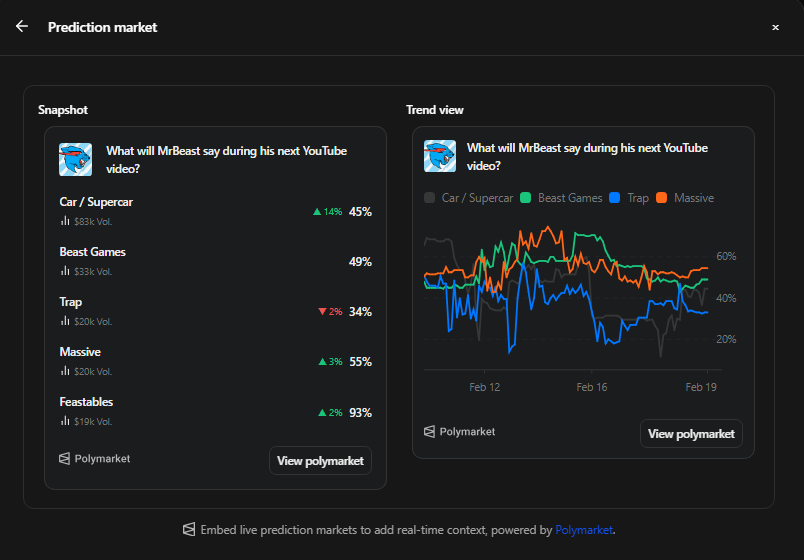Image resolution: width=804 pixels, height=560 pixels.
Task: Toggle the blue Trap legend swatch
Action: [x=615, y=198]
